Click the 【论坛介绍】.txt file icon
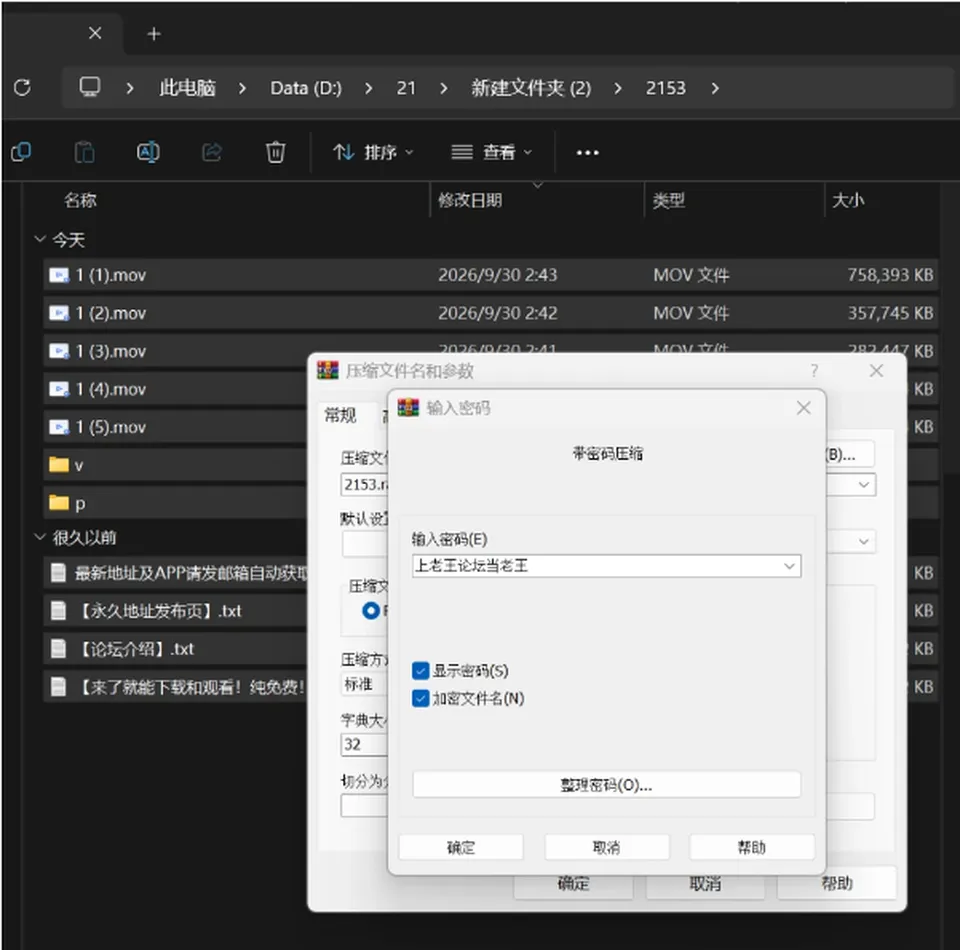This screenshot has width=960, height=950. [58, 649]
